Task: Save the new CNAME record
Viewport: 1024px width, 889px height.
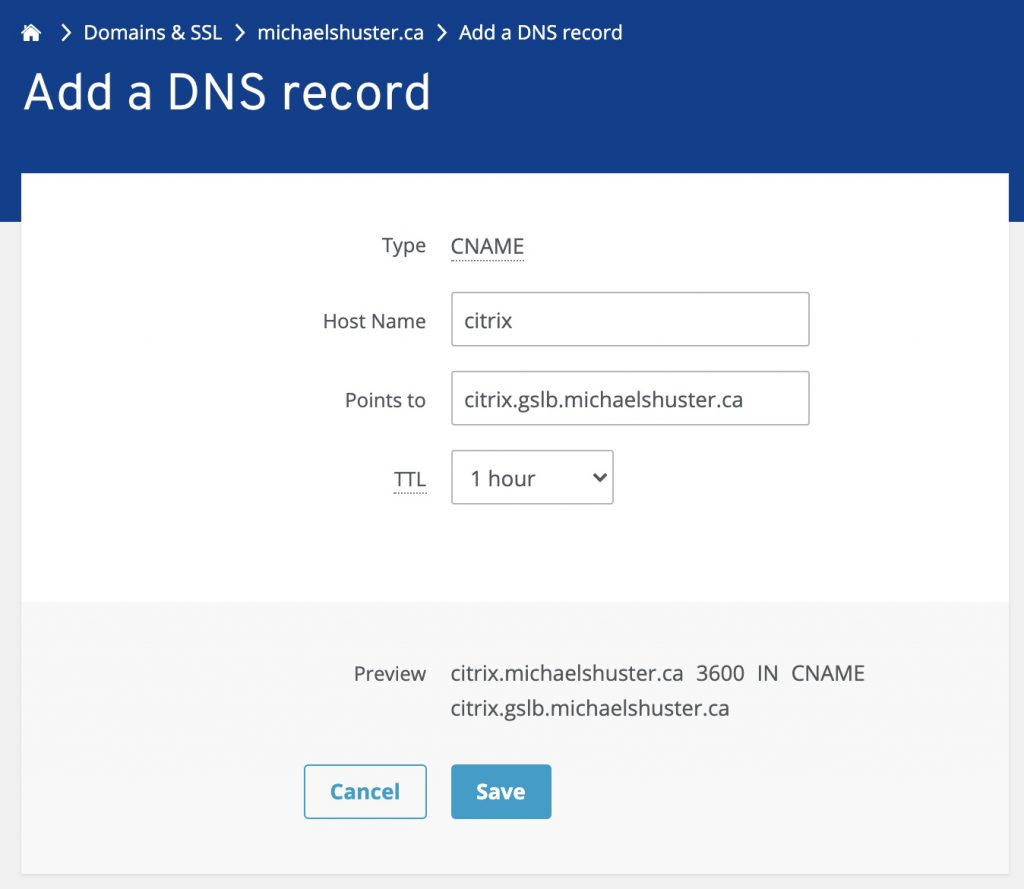Action: click(x=500, y=791)
